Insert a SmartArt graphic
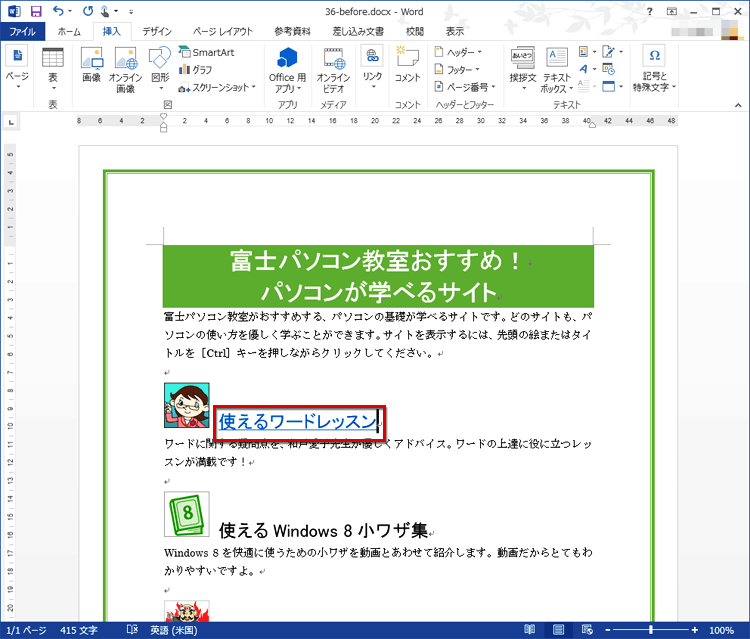 [207, 52]
